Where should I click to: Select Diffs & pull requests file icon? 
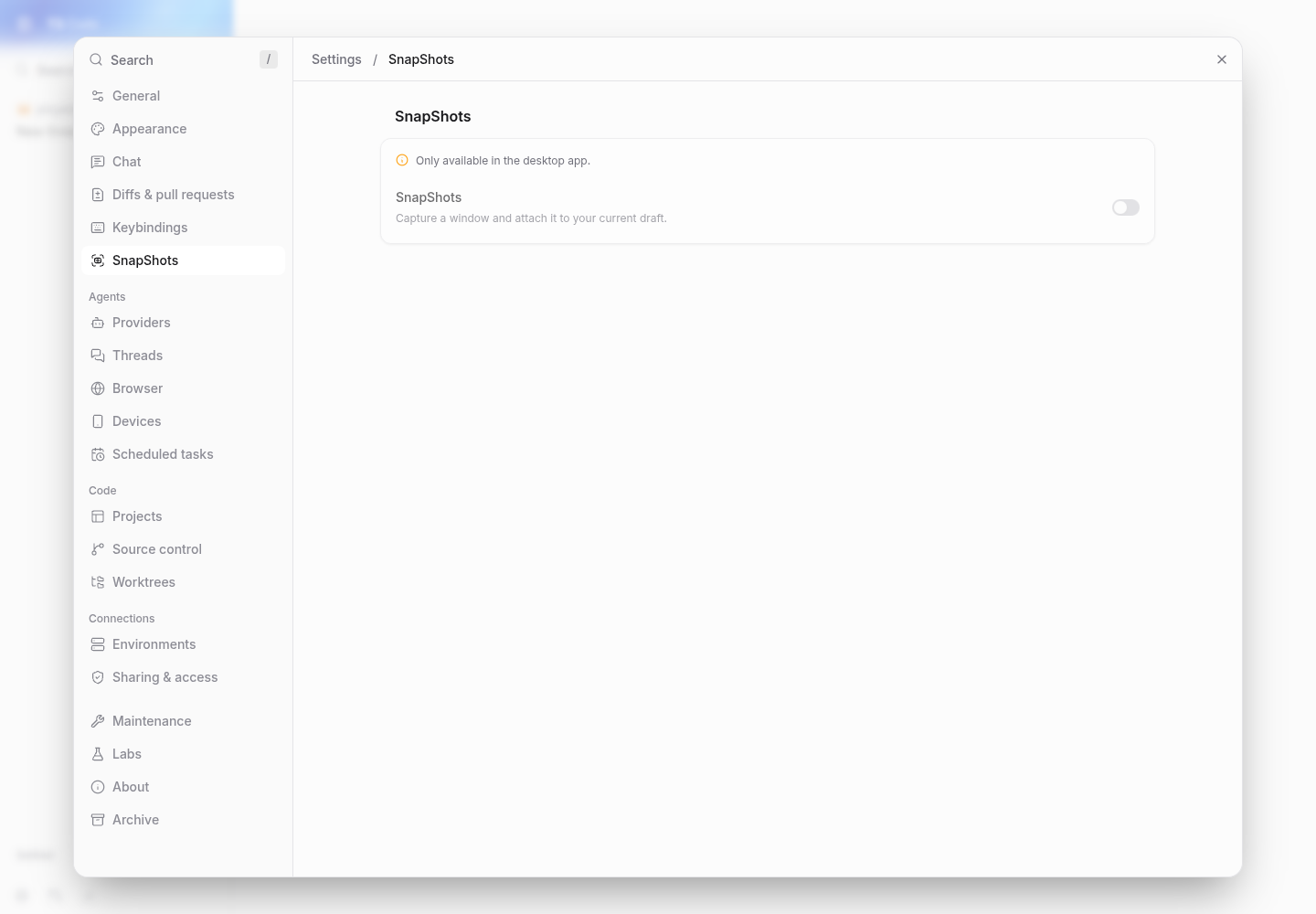[x=98, y=195]
